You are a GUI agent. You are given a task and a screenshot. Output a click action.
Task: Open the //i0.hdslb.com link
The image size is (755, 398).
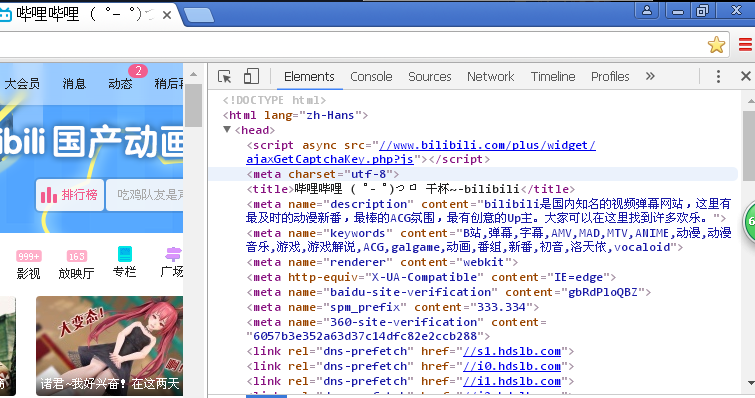(512, 366)
